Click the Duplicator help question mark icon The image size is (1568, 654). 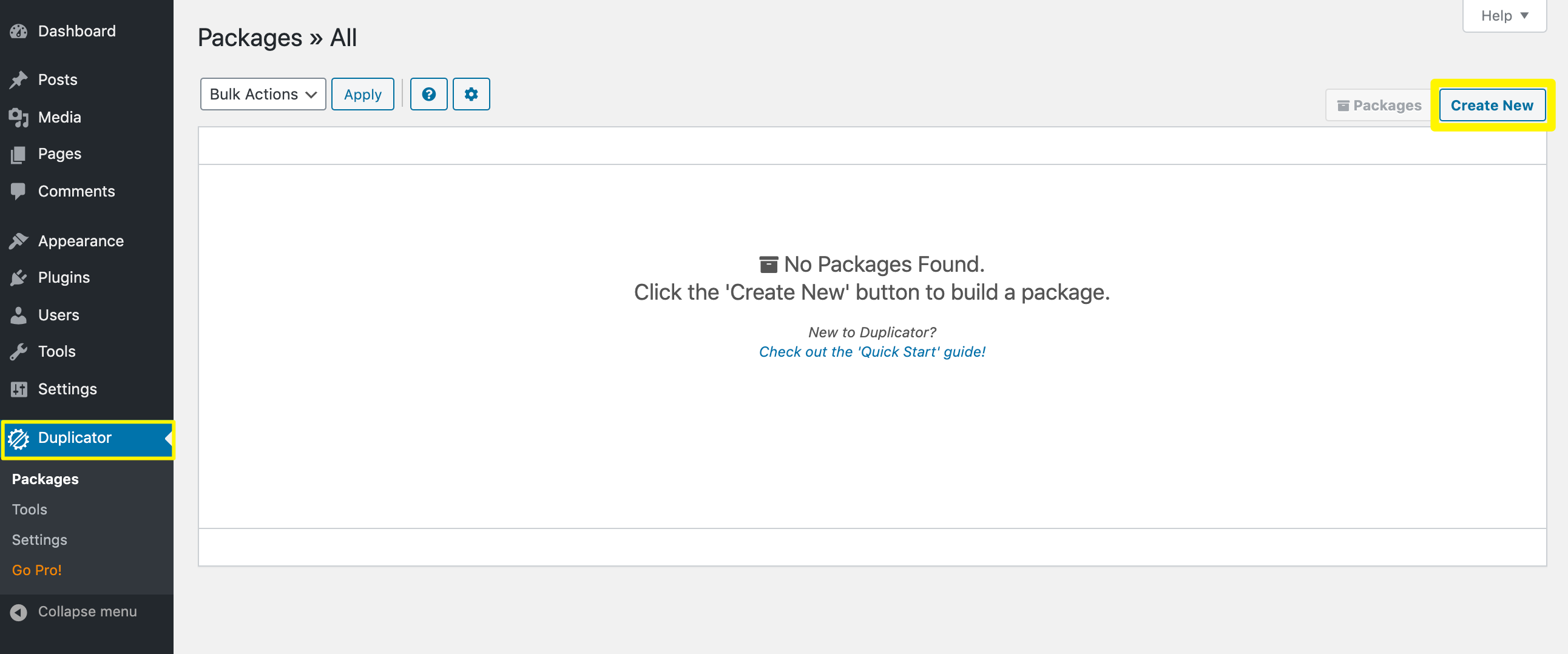pyautogui.click(x=428, y=94)
